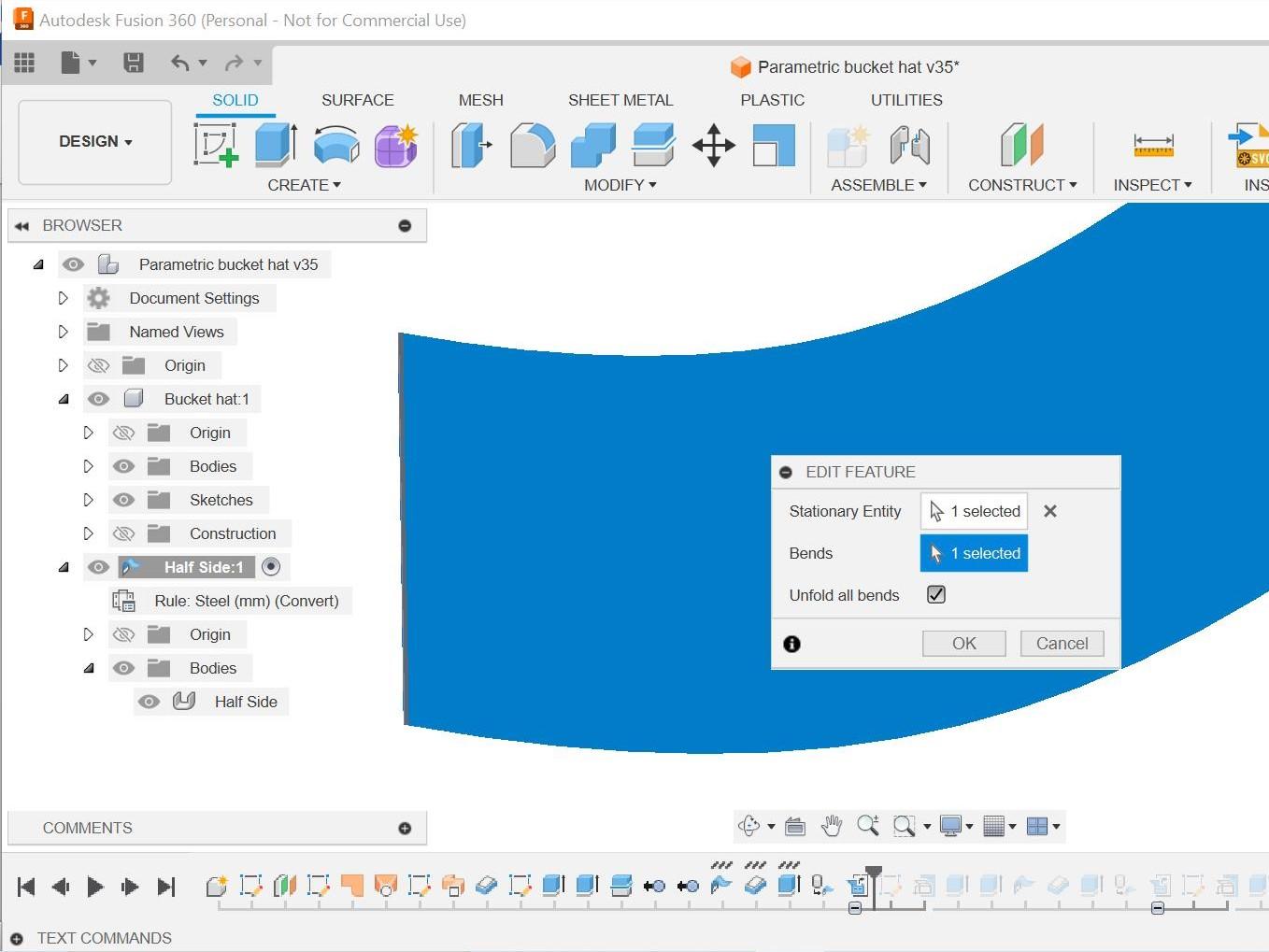Screen dimensions: 1269x952
Task: Switch to the MESH tab
Action: click(x=480, y=100)
